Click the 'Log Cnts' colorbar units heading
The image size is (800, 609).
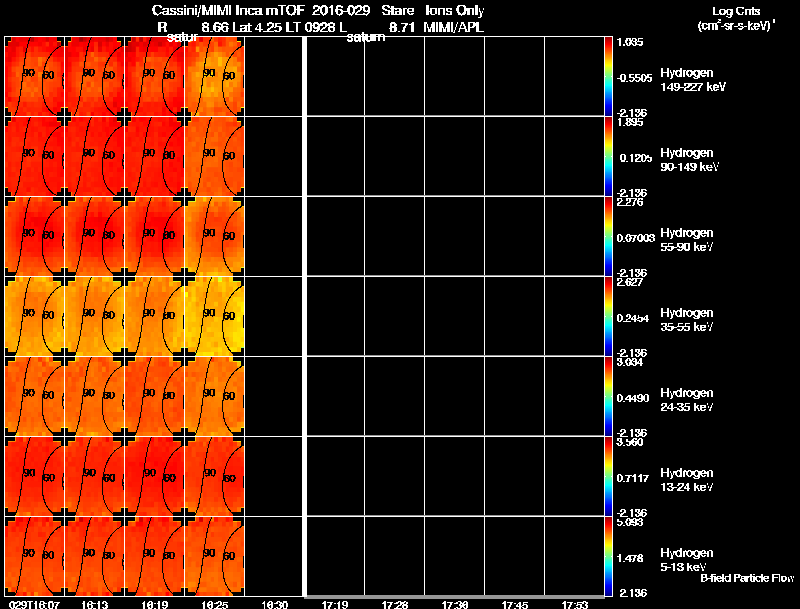pyautogui.click(x=736, y=11)
